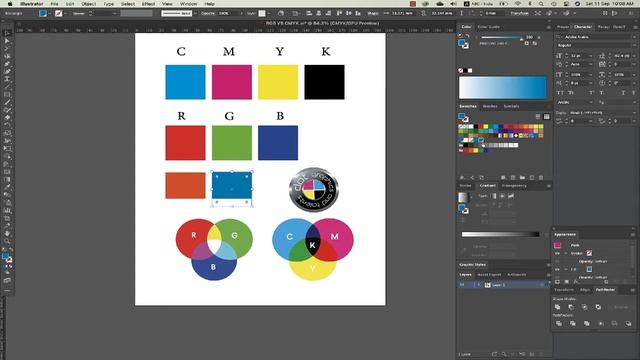Click Expand button in Pathfinder panel
The image size is (640, 360).
pos(620,307)
